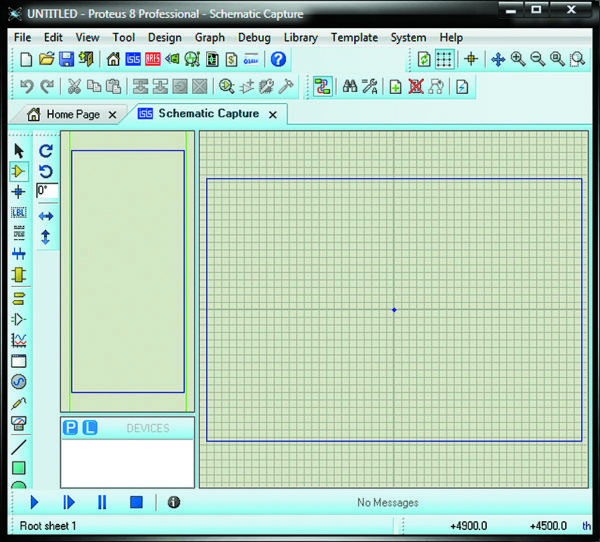
Task: Click the rotation angle input field
Action: pos(47,190)
